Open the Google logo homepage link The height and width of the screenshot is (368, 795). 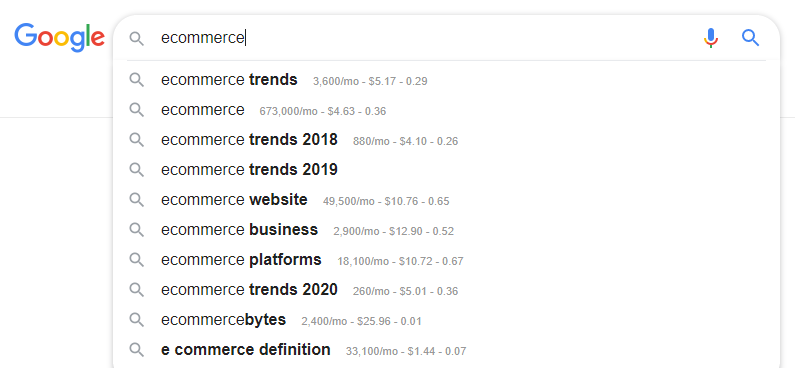[x=59, y=37]
